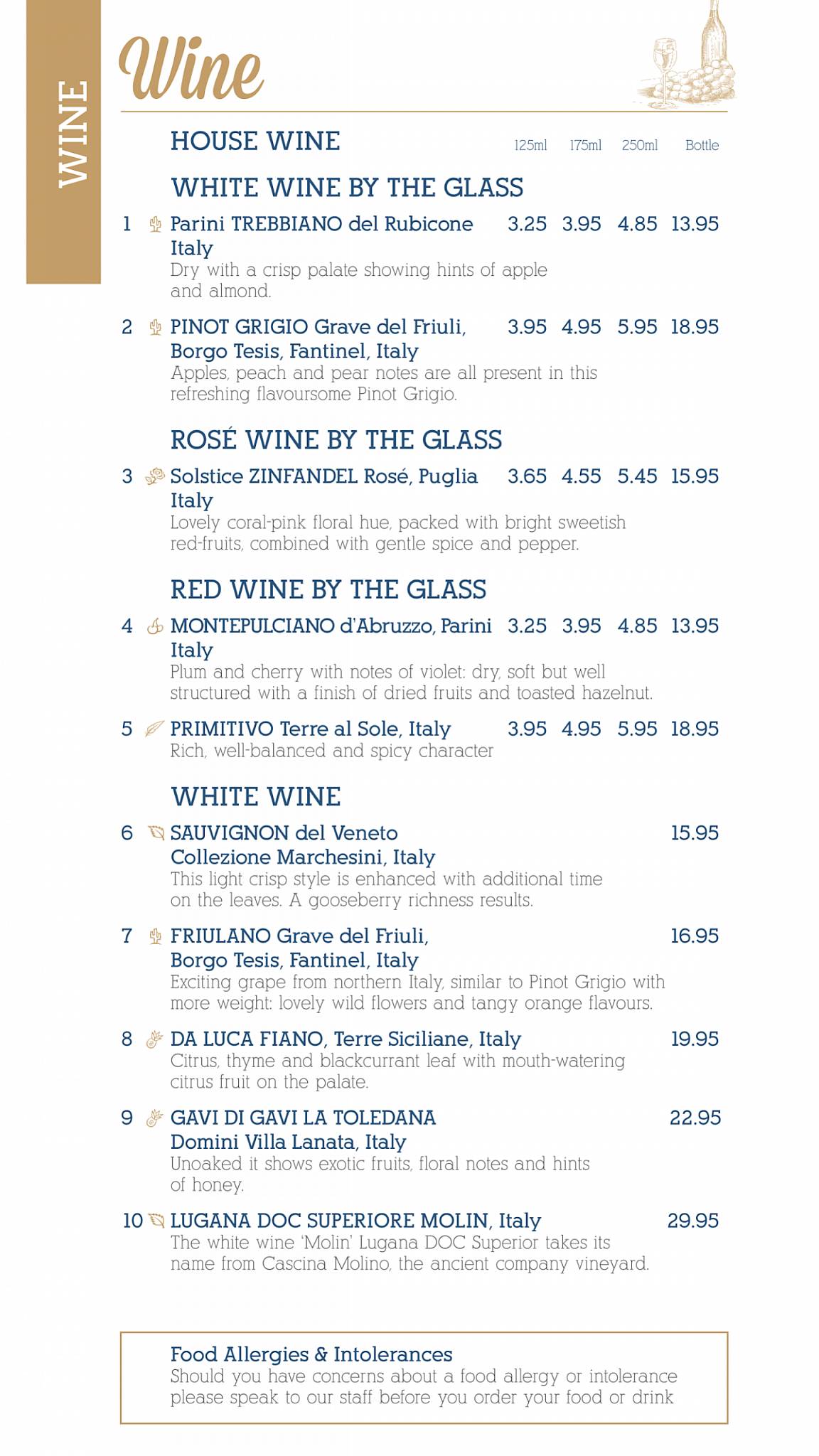
Task: Click the cactus icon beside Parini Trebbiano
Action: [155, 225]
